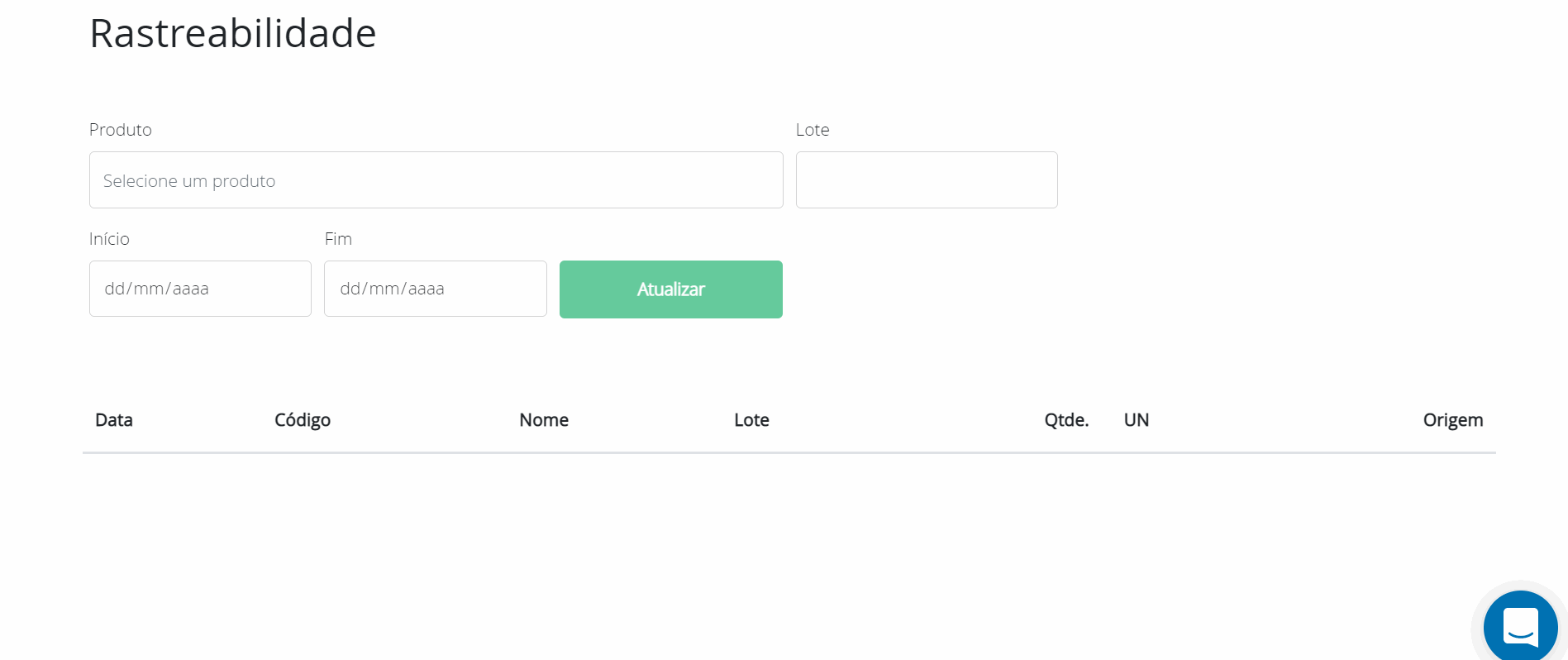The image size is (1568, 660).
Task: Select the month segment of Fim date
Action: point(383,289)
